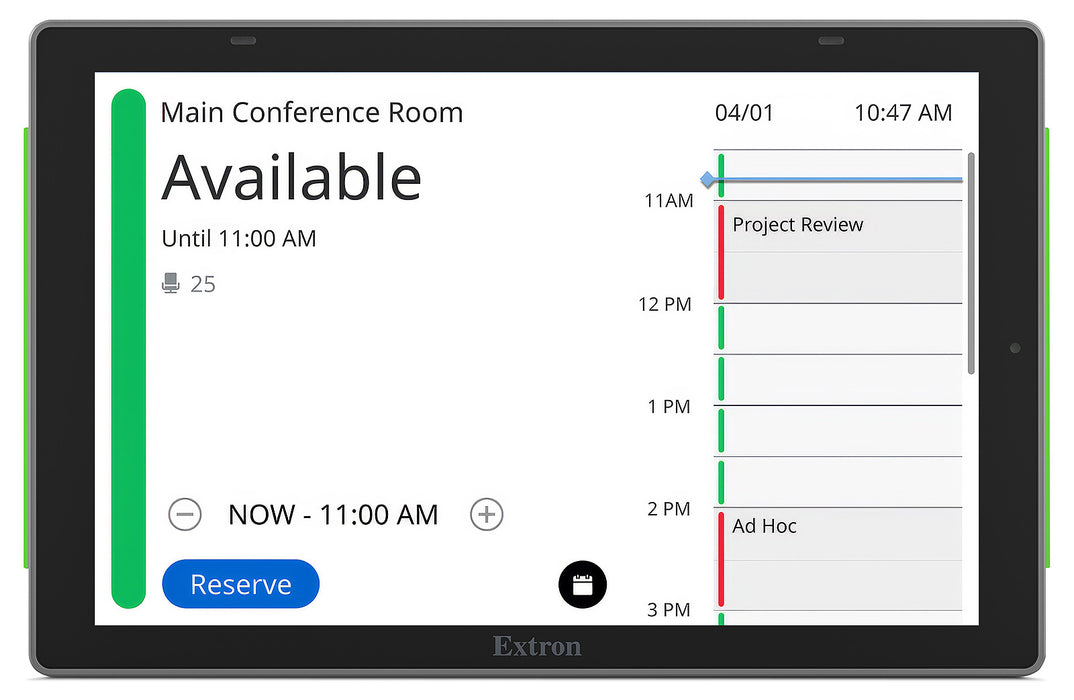Choose the free 1:30 PM time slot

click(x=838, y=482)
